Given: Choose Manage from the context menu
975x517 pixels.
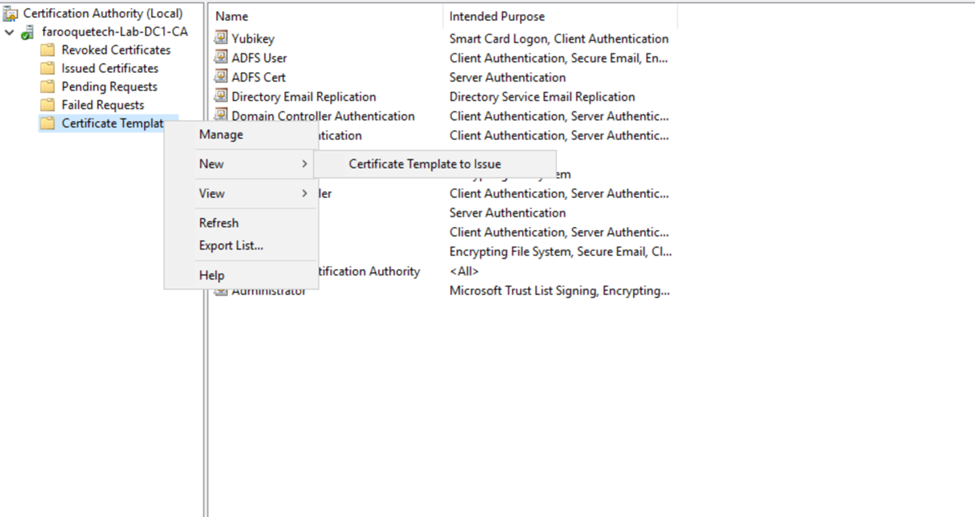Looking at the screenshot, I should [241, 134].
